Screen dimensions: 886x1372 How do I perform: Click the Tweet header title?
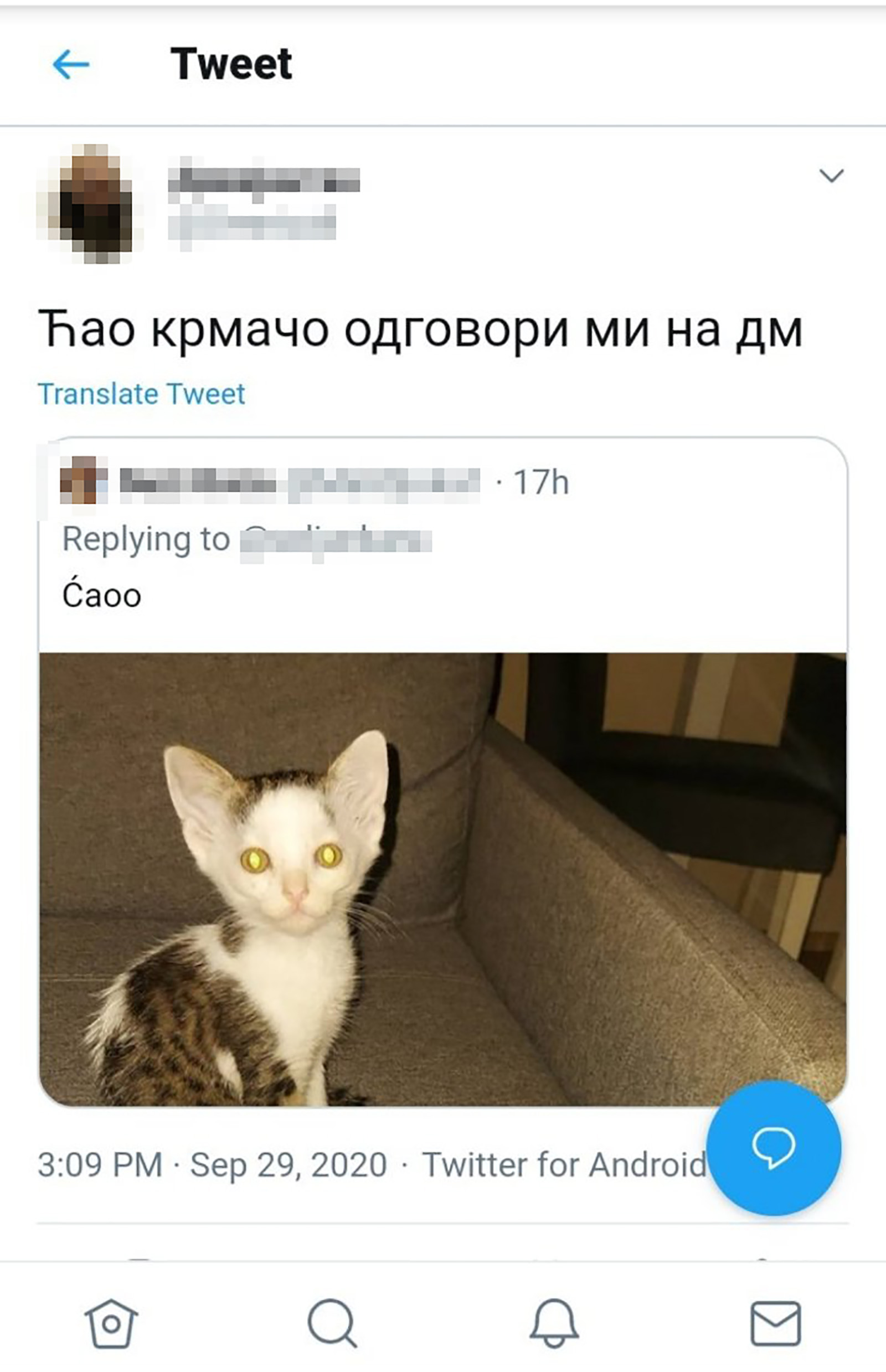tap(231, 64)
